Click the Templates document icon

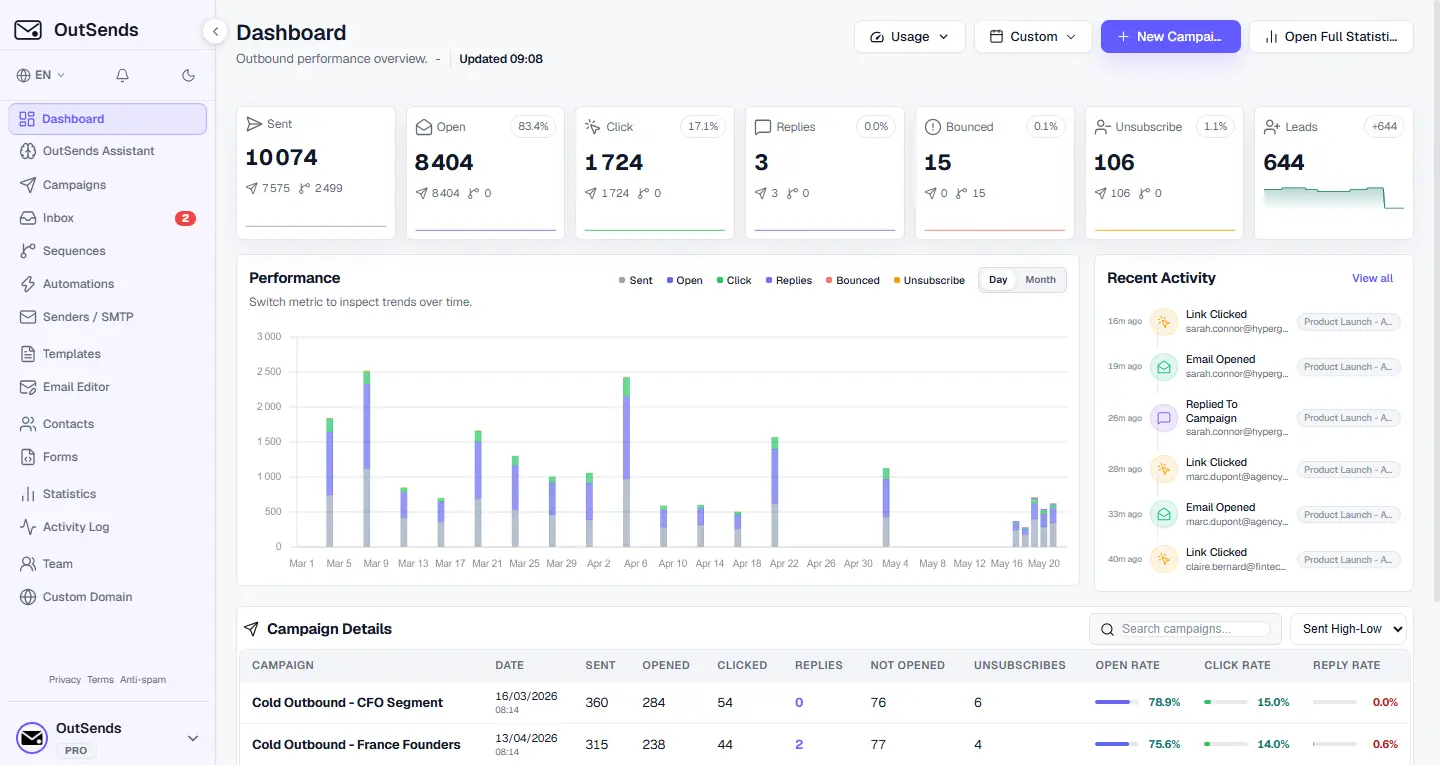[x=27, y=354]
